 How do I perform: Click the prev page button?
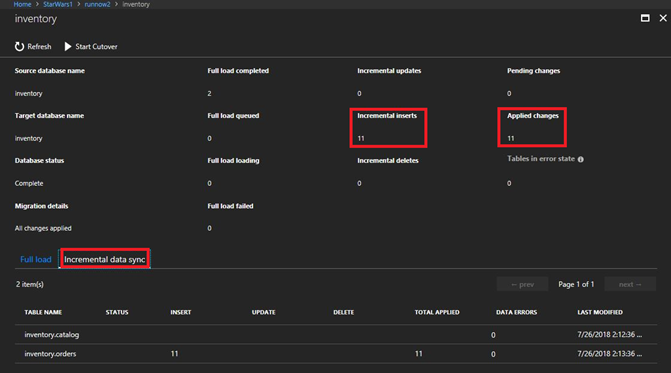(522, 284)
